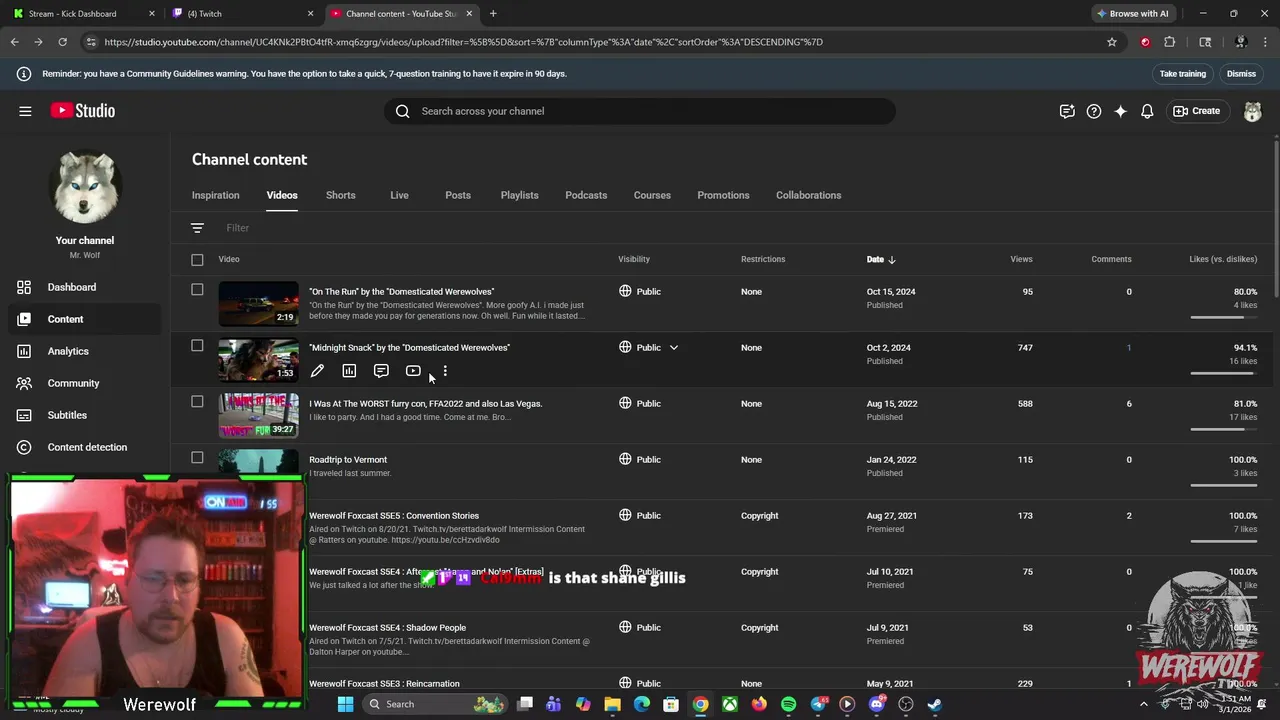The width and height of the screenshot is (1280, 720).
Task: Select checkbox for Roadtrip to Vermont video
Action: point(197,458)
